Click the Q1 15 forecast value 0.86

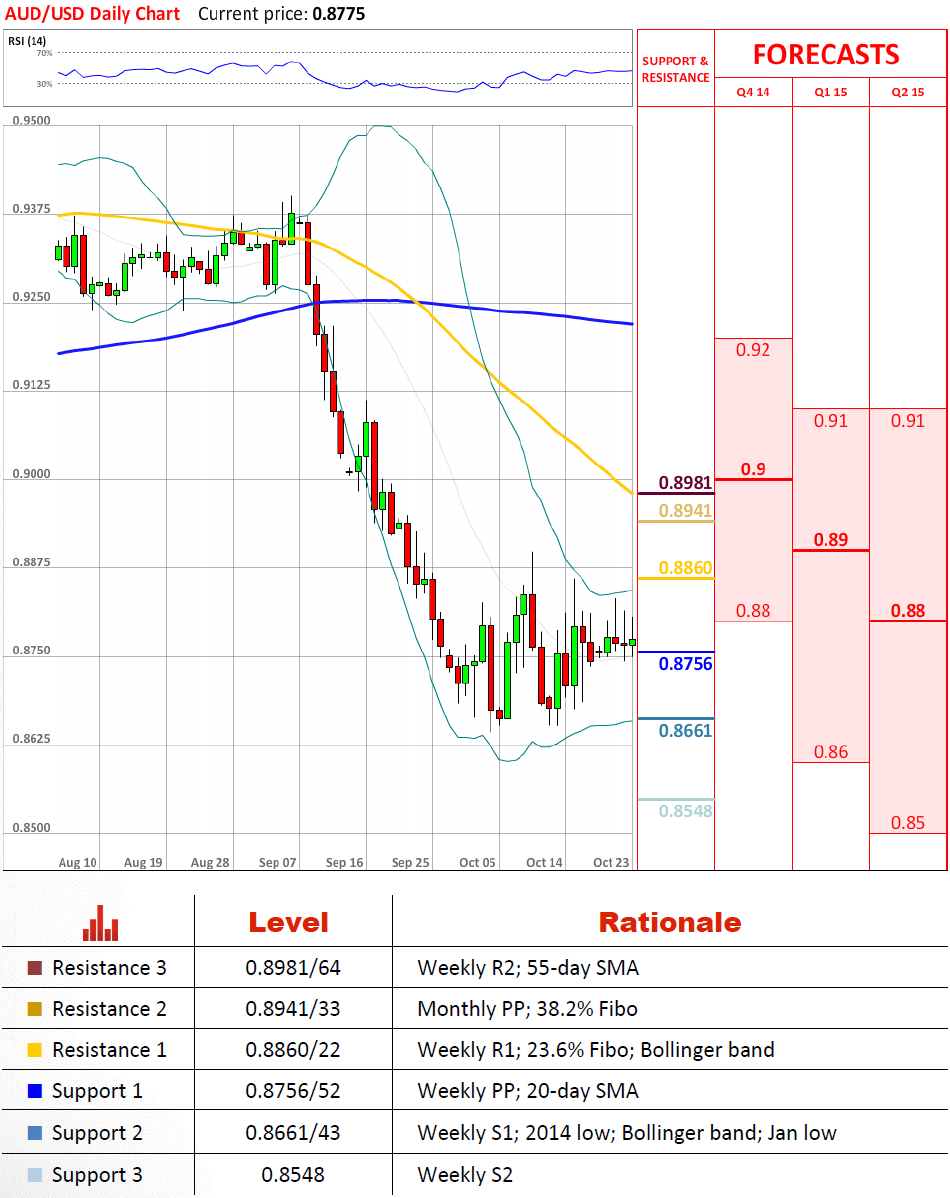click(x=831, y=752)
